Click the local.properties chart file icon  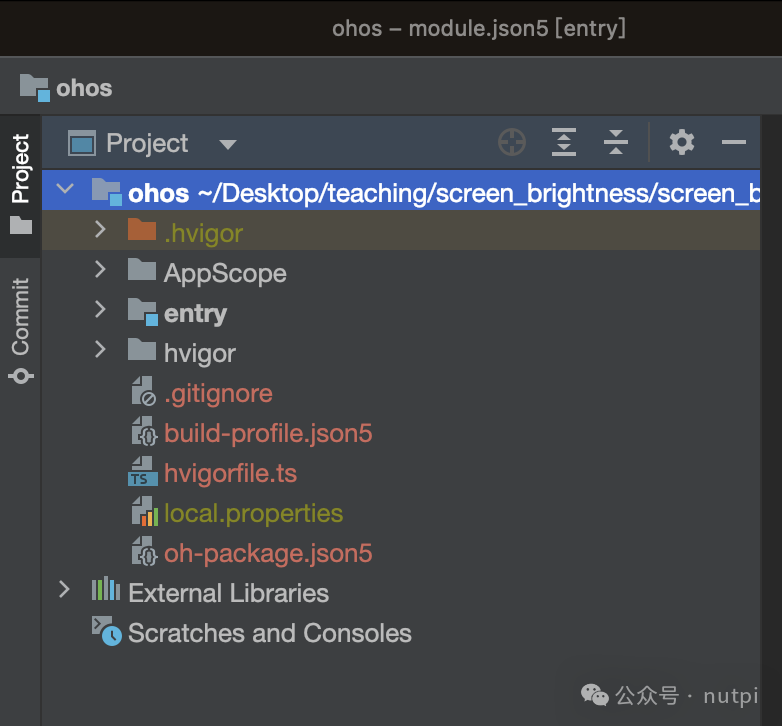tap(145, 511)
